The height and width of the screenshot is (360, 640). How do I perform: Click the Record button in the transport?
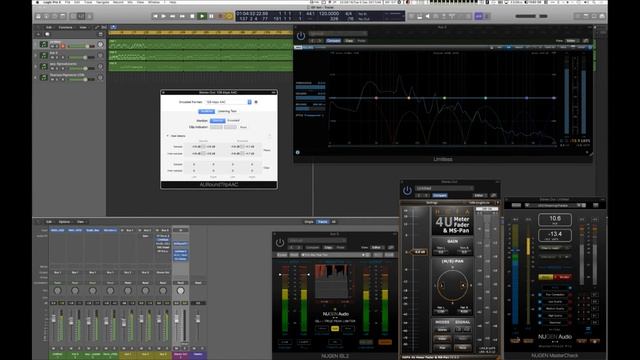221,16
